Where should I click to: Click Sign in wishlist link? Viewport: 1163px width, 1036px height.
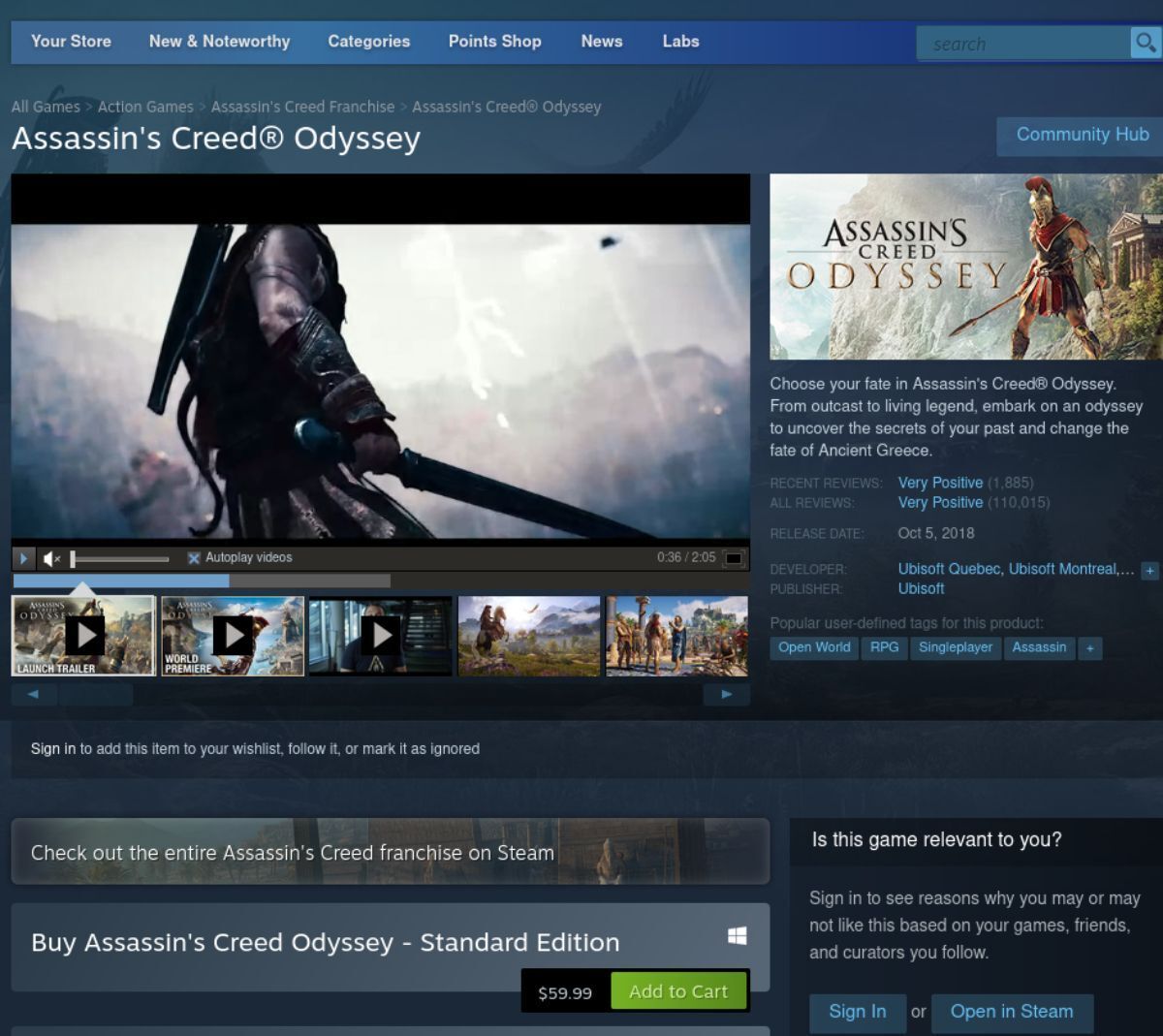[53, 749]
